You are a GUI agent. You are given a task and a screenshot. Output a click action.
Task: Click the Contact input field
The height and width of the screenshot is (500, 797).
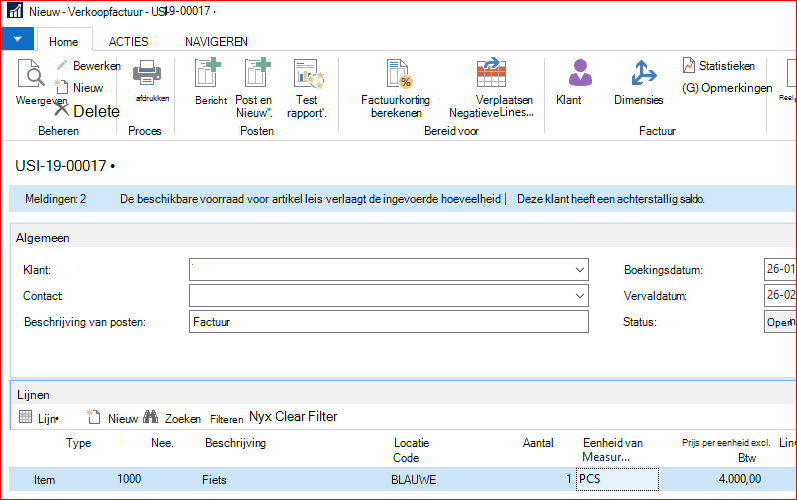(x=389, y=296)
